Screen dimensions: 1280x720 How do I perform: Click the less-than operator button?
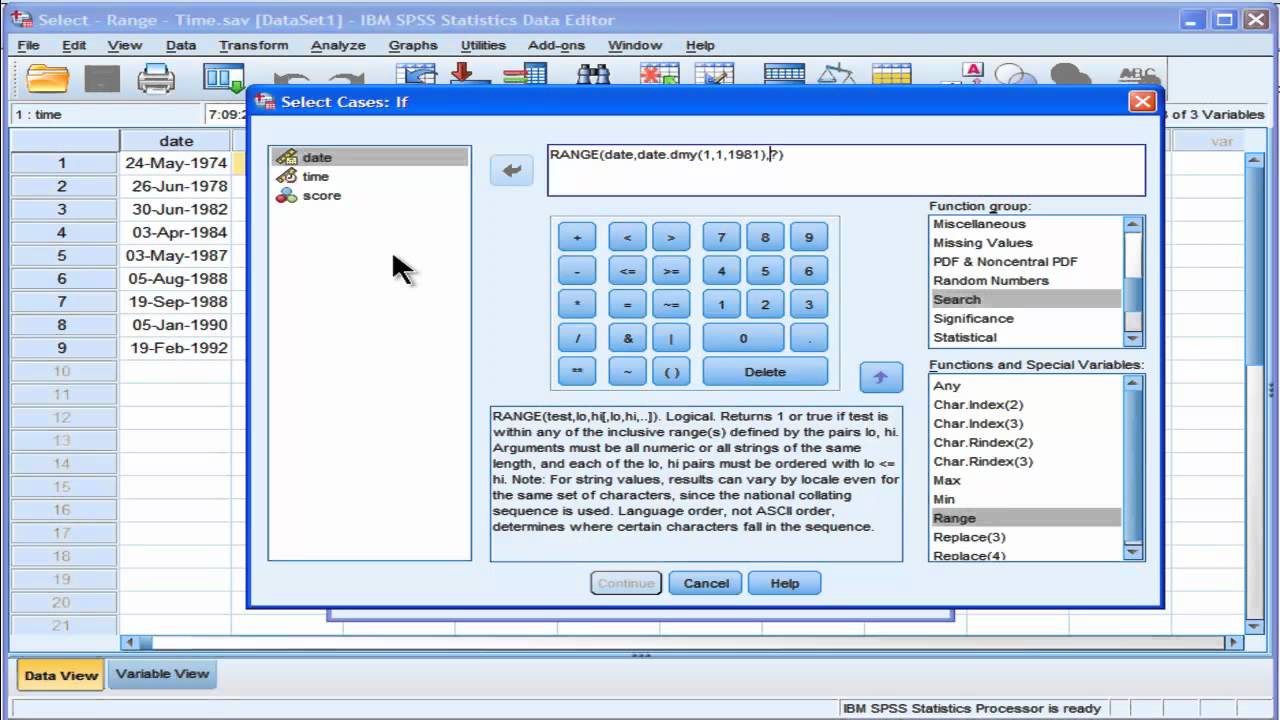(627, 237)
